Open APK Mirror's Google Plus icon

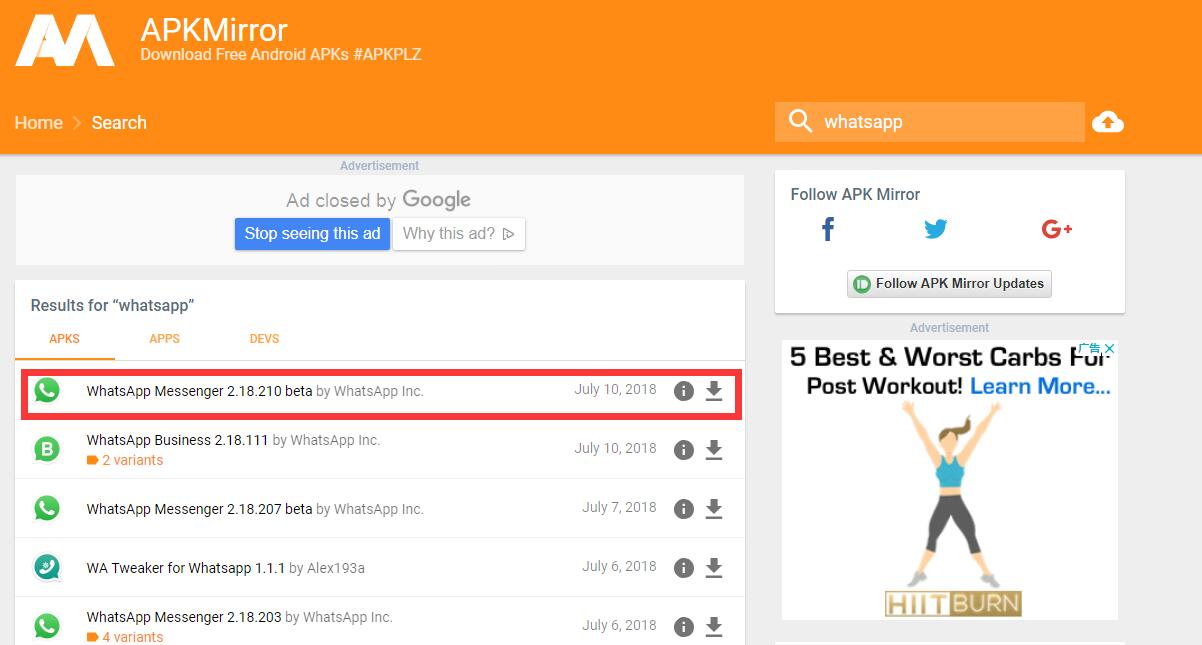coord(1056,229)
